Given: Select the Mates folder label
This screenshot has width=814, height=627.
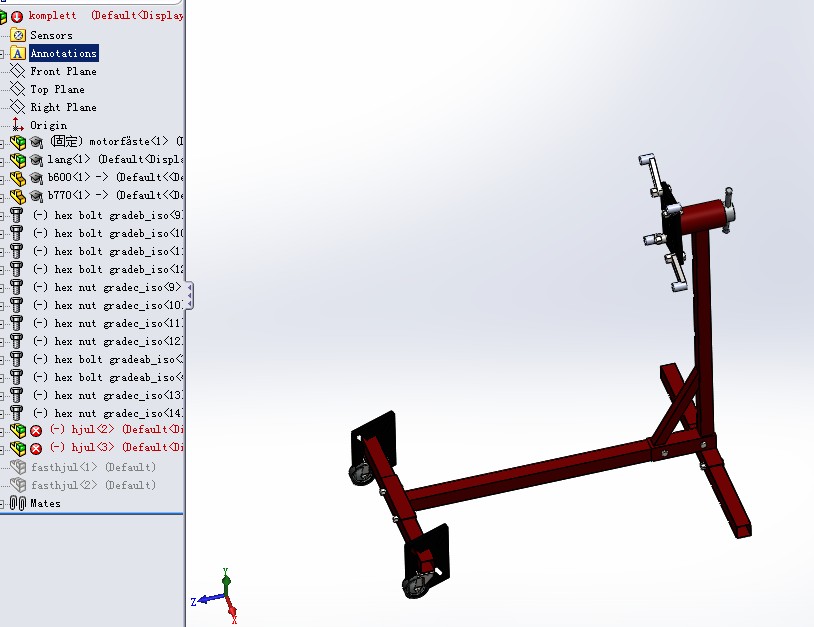Looking at the screenshot, I should coord(45,503).
